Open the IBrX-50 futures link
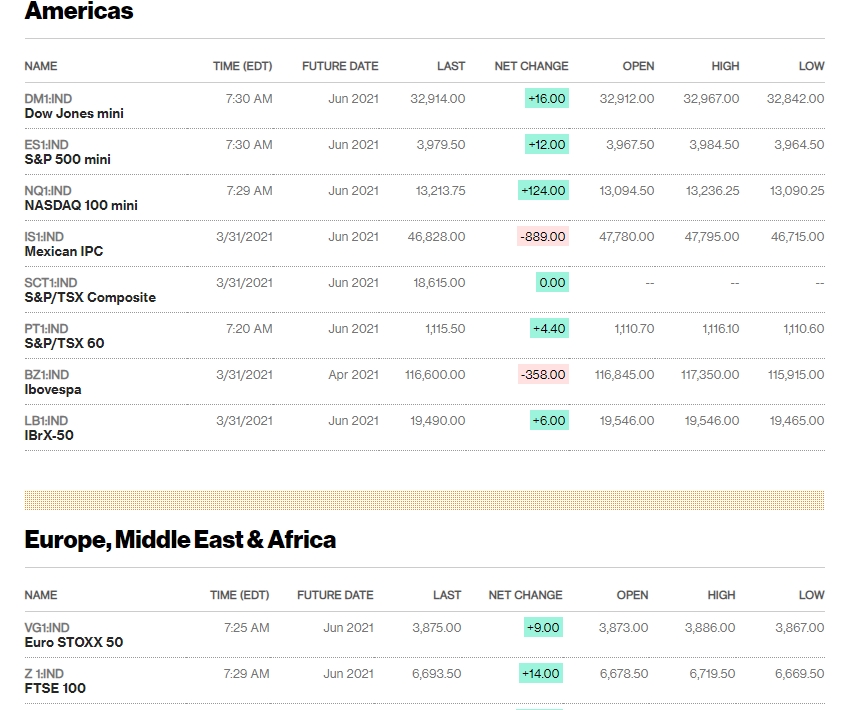The image size is (863, 710). click(49, 436)
